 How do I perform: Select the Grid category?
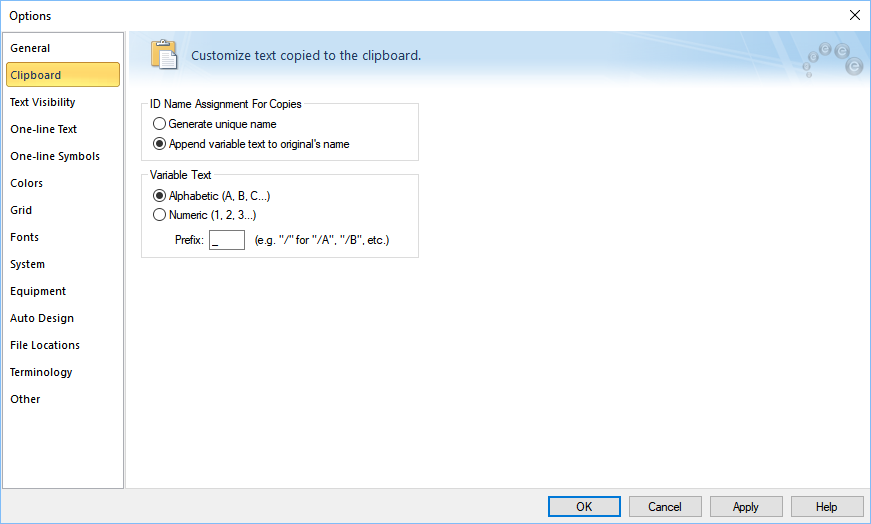[x=22, y=210]
